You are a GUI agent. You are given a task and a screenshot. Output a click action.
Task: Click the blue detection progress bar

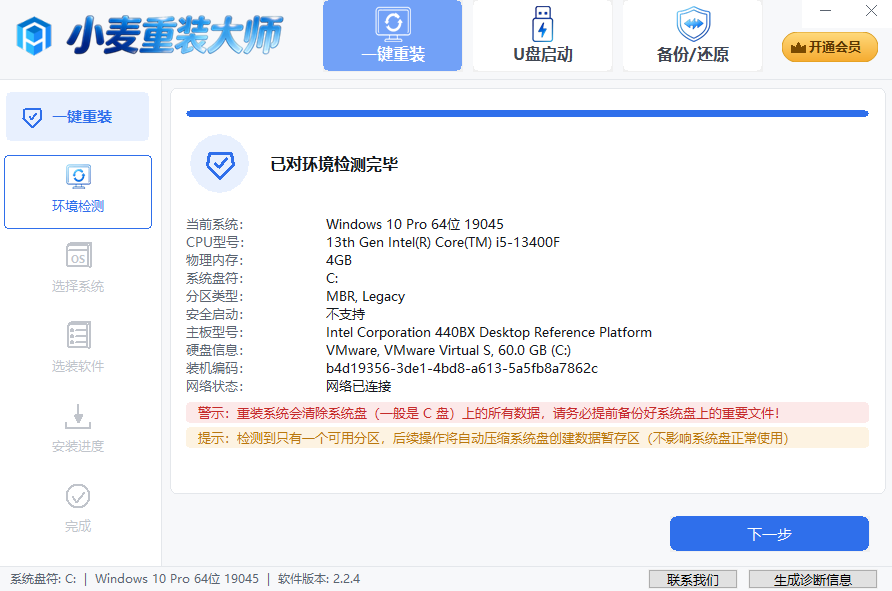527,113
